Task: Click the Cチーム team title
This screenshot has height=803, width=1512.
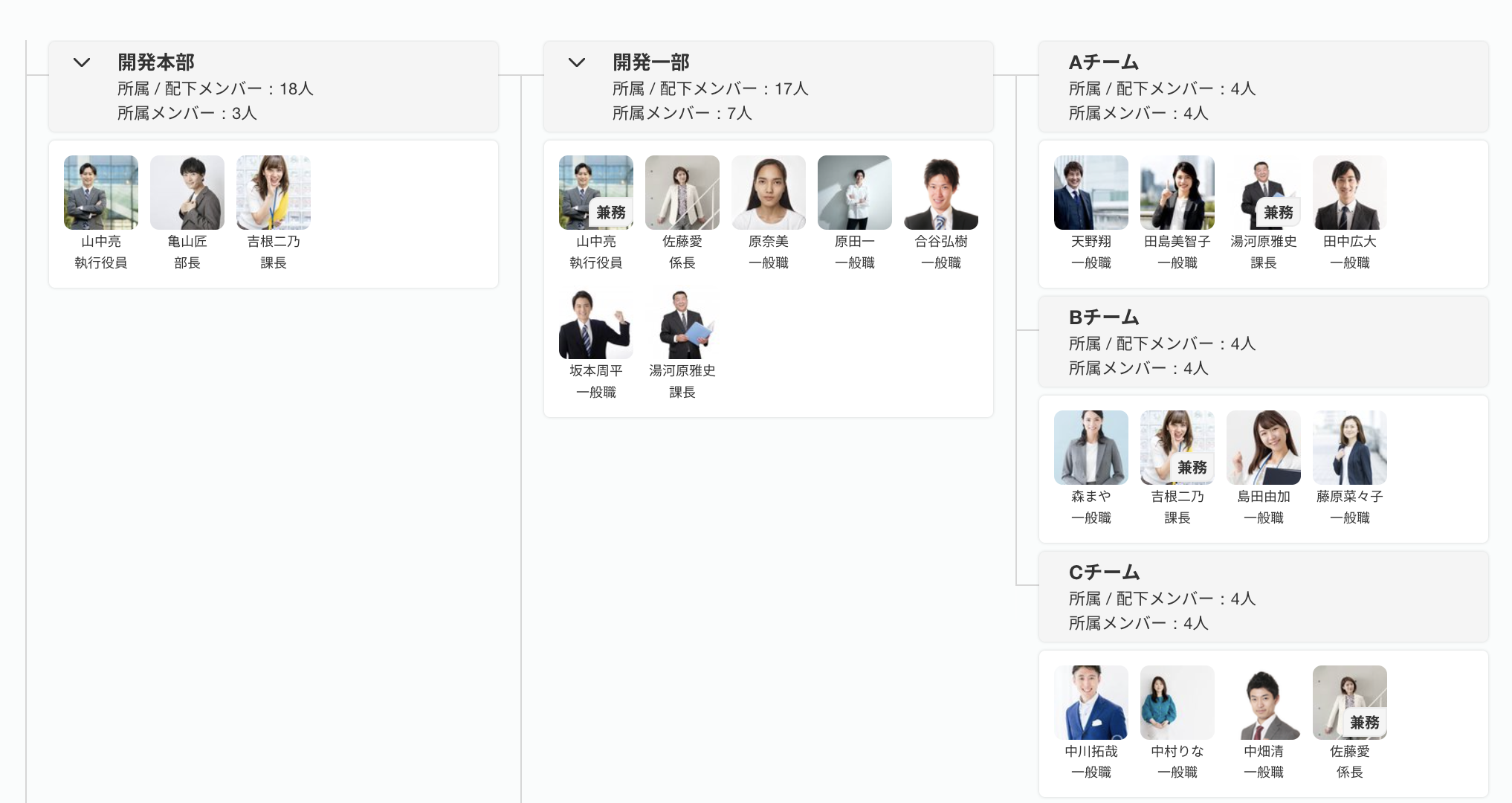Action: [x=1104, y=573]
